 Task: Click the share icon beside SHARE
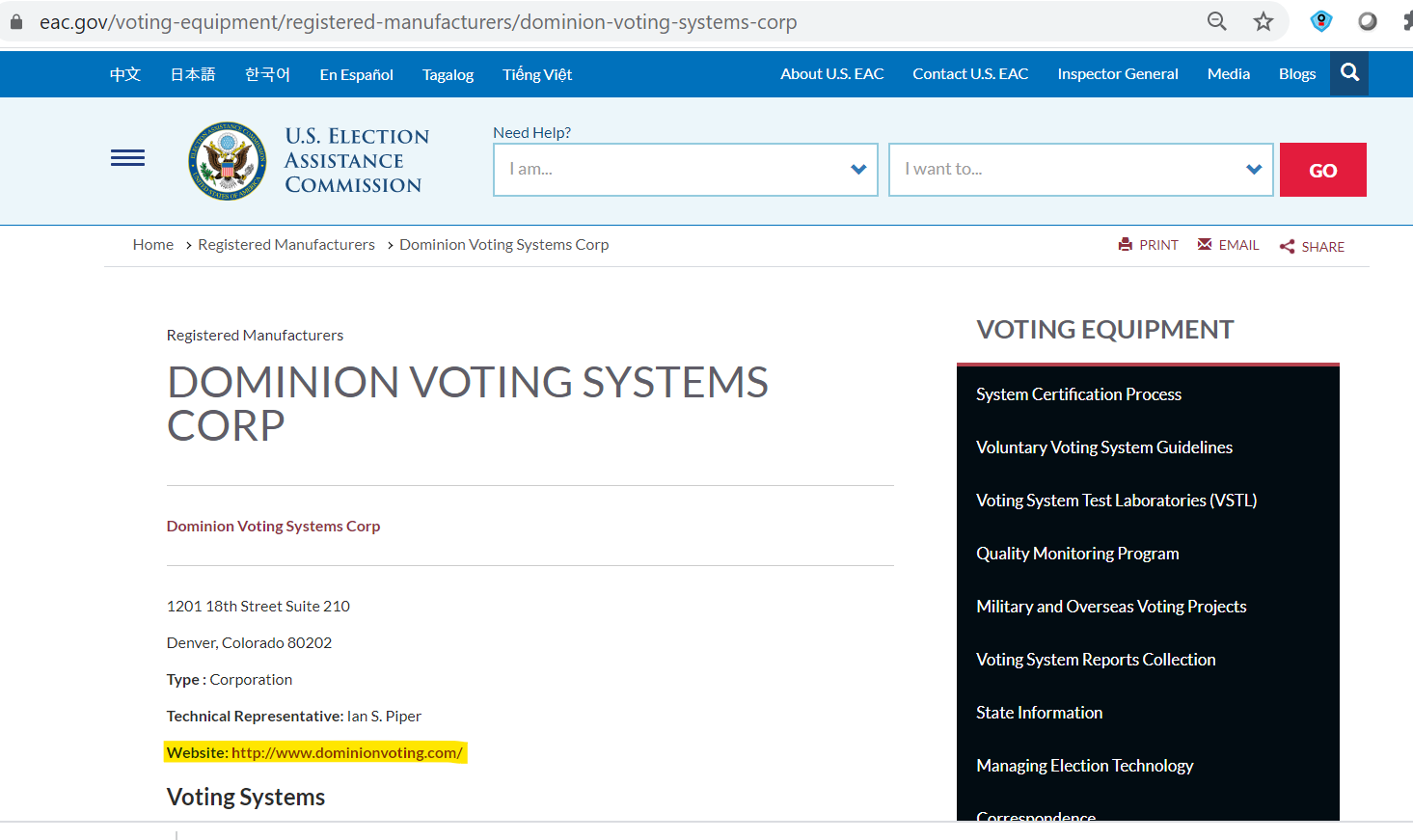coord(1287,247)
